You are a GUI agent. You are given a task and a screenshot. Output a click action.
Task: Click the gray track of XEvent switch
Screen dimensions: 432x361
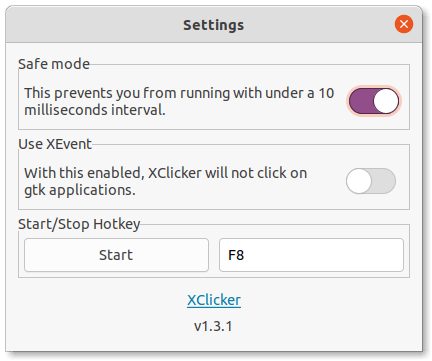[x=383, y=181]
